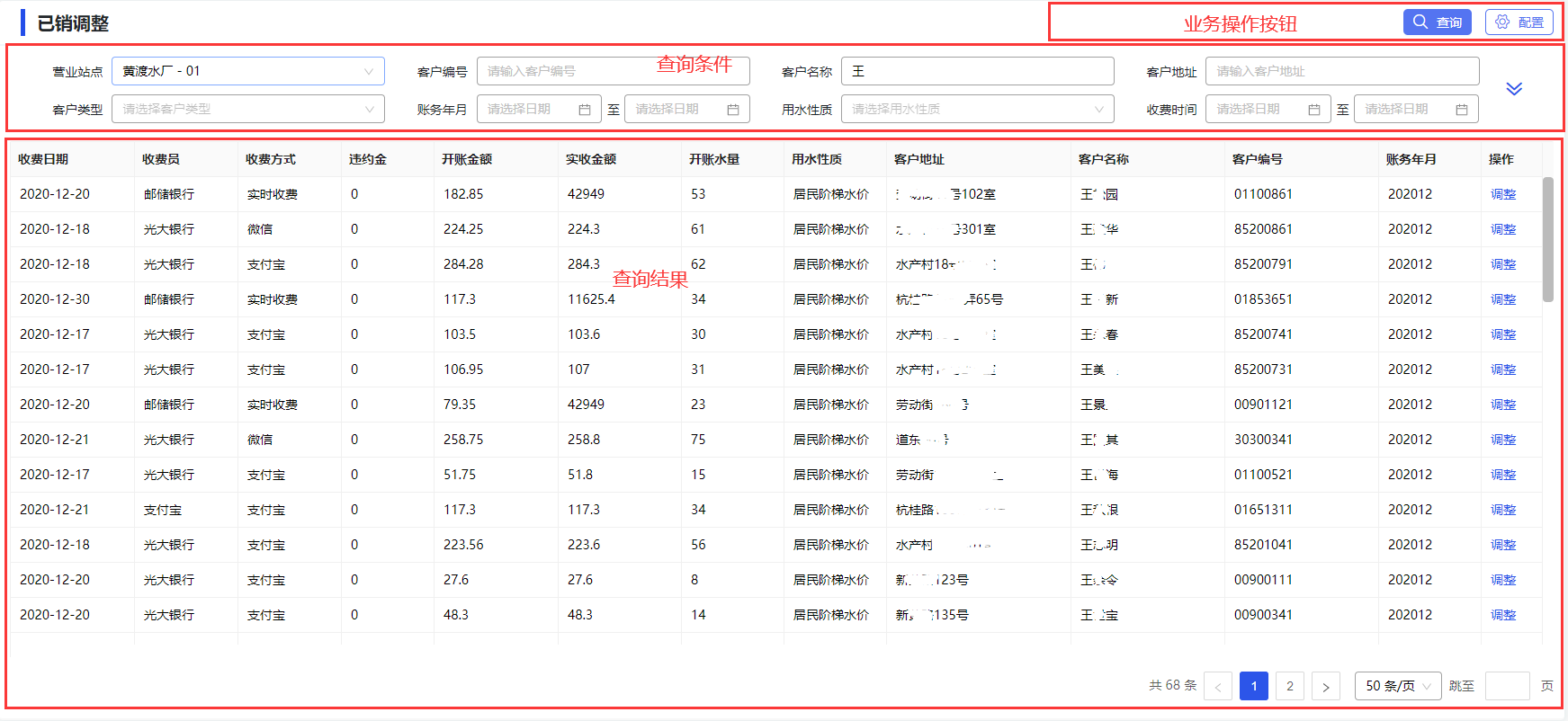Click 调整 for customer 30300341

[1503, 440]
